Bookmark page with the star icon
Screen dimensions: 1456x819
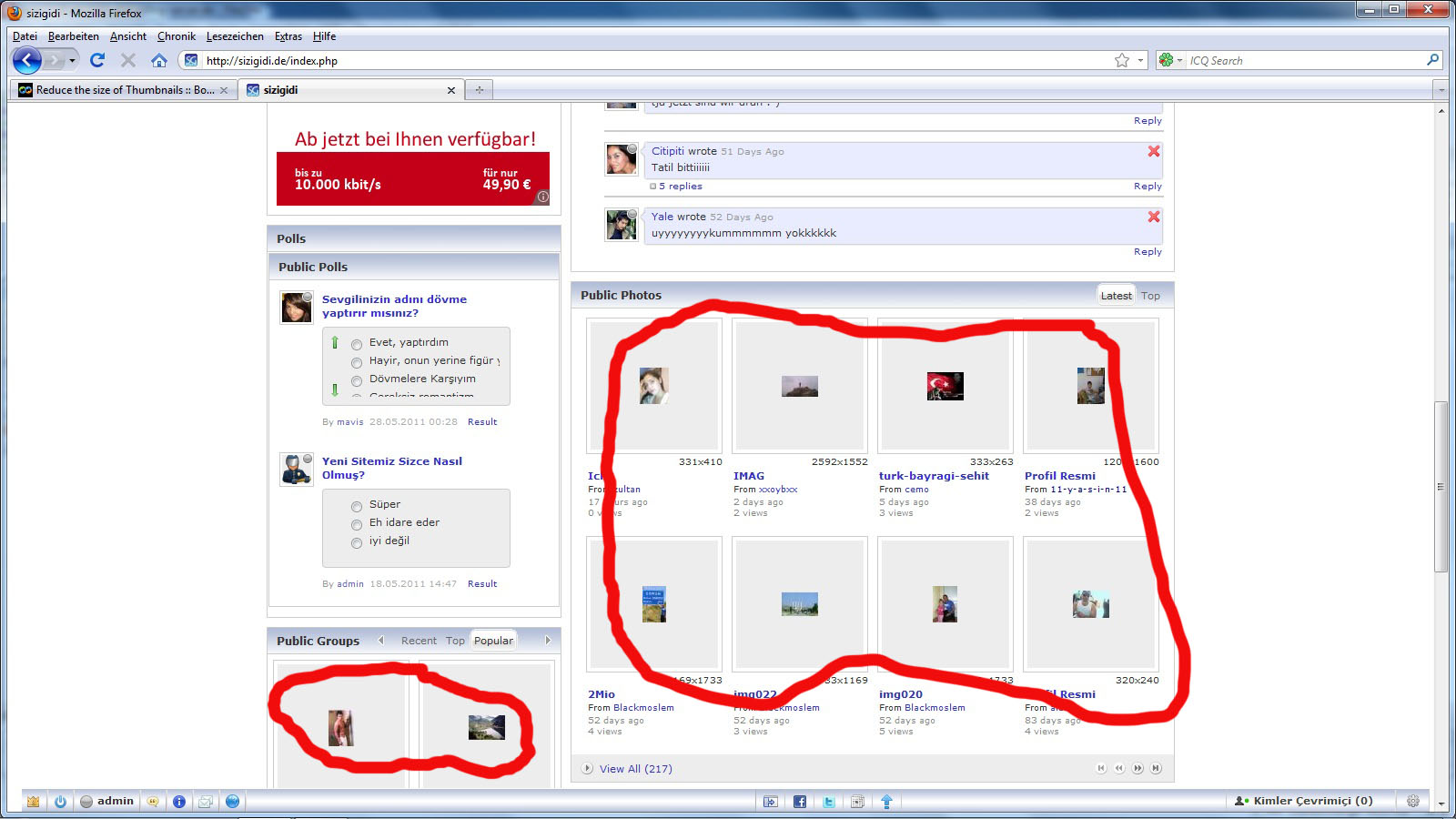point(1121,61)
